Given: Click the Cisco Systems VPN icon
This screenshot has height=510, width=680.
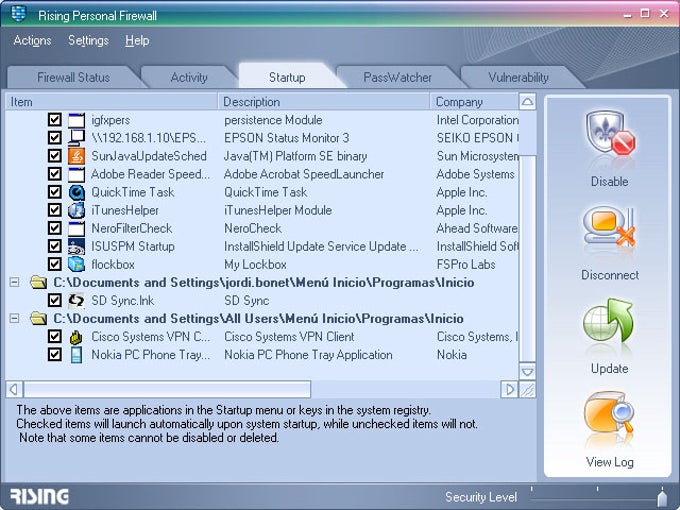Looking at the screenshot, I should click(x=76, y=337).
